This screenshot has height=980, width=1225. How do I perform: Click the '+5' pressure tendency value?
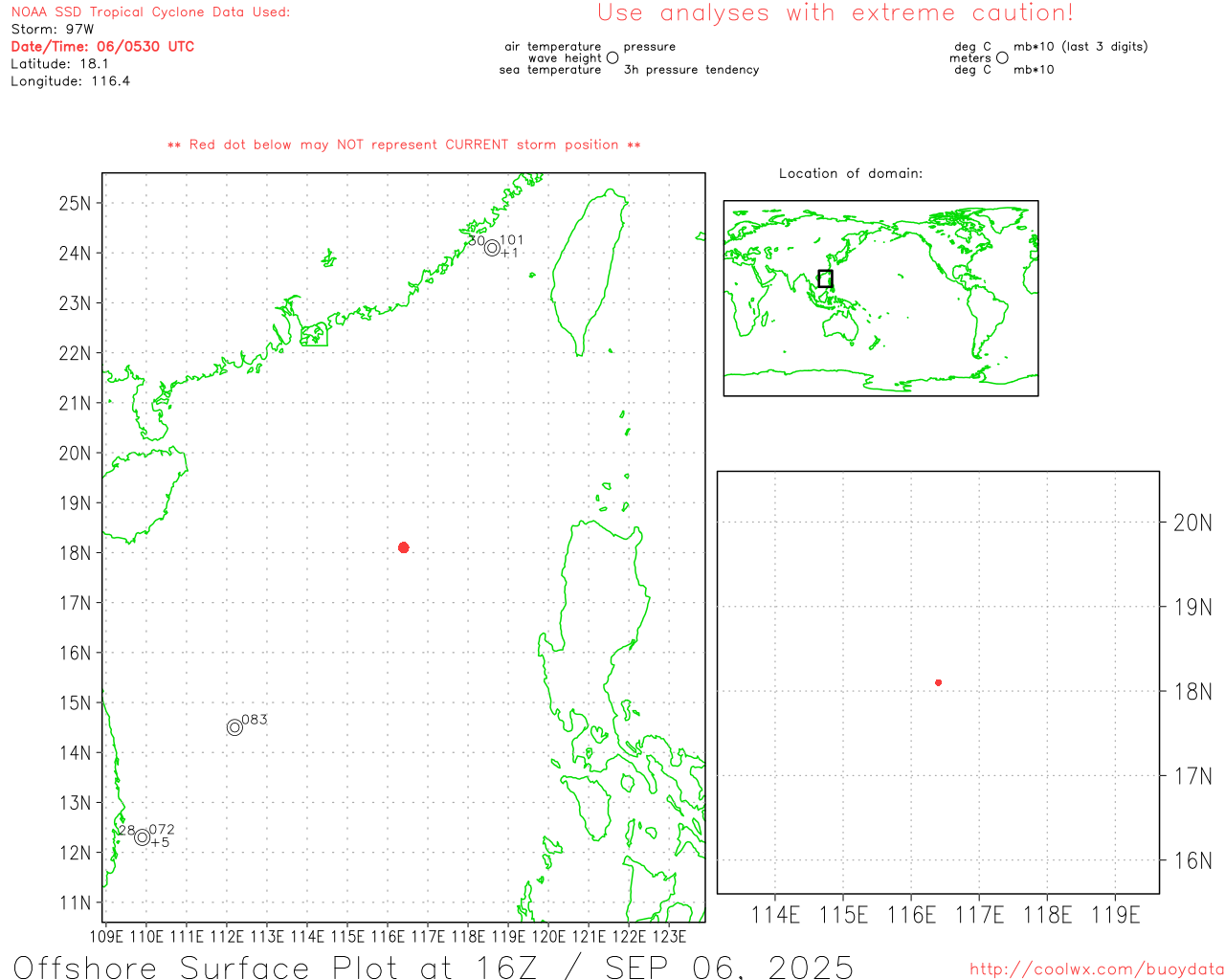click(x=160, y=842)
